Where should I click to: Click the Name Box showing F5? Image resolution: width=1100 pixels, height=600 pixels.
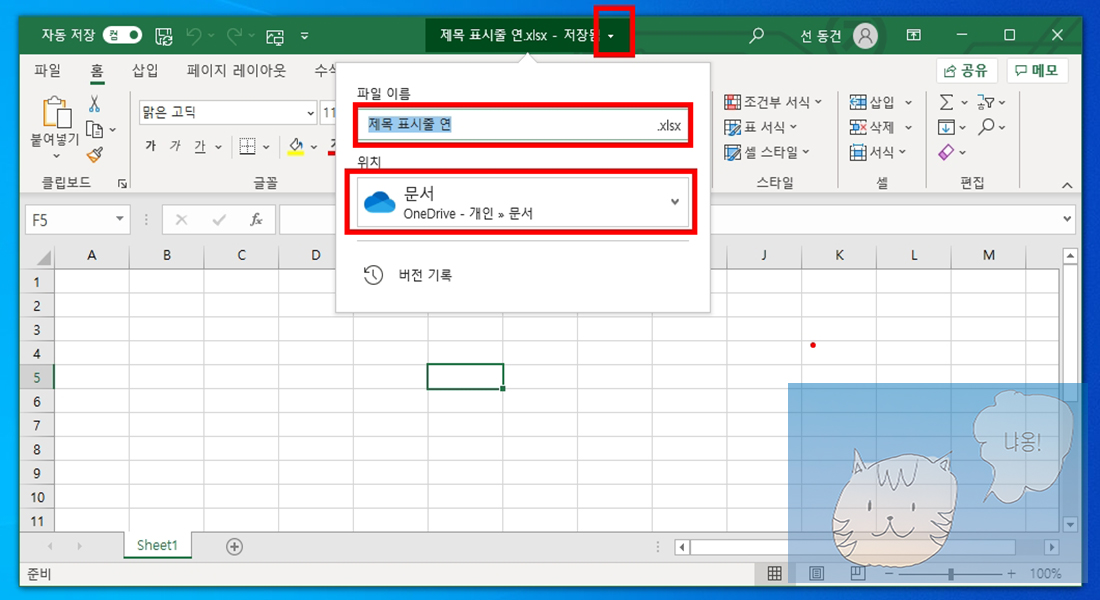tap(69, 220)
